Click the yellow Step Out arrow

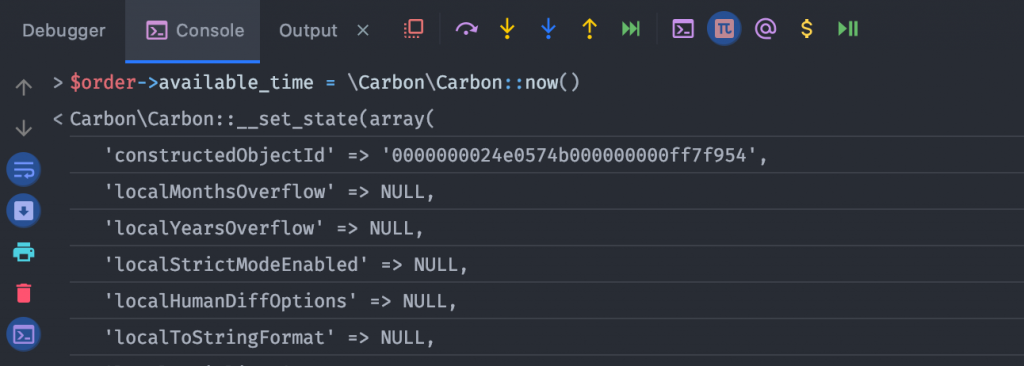pos(590,29)
